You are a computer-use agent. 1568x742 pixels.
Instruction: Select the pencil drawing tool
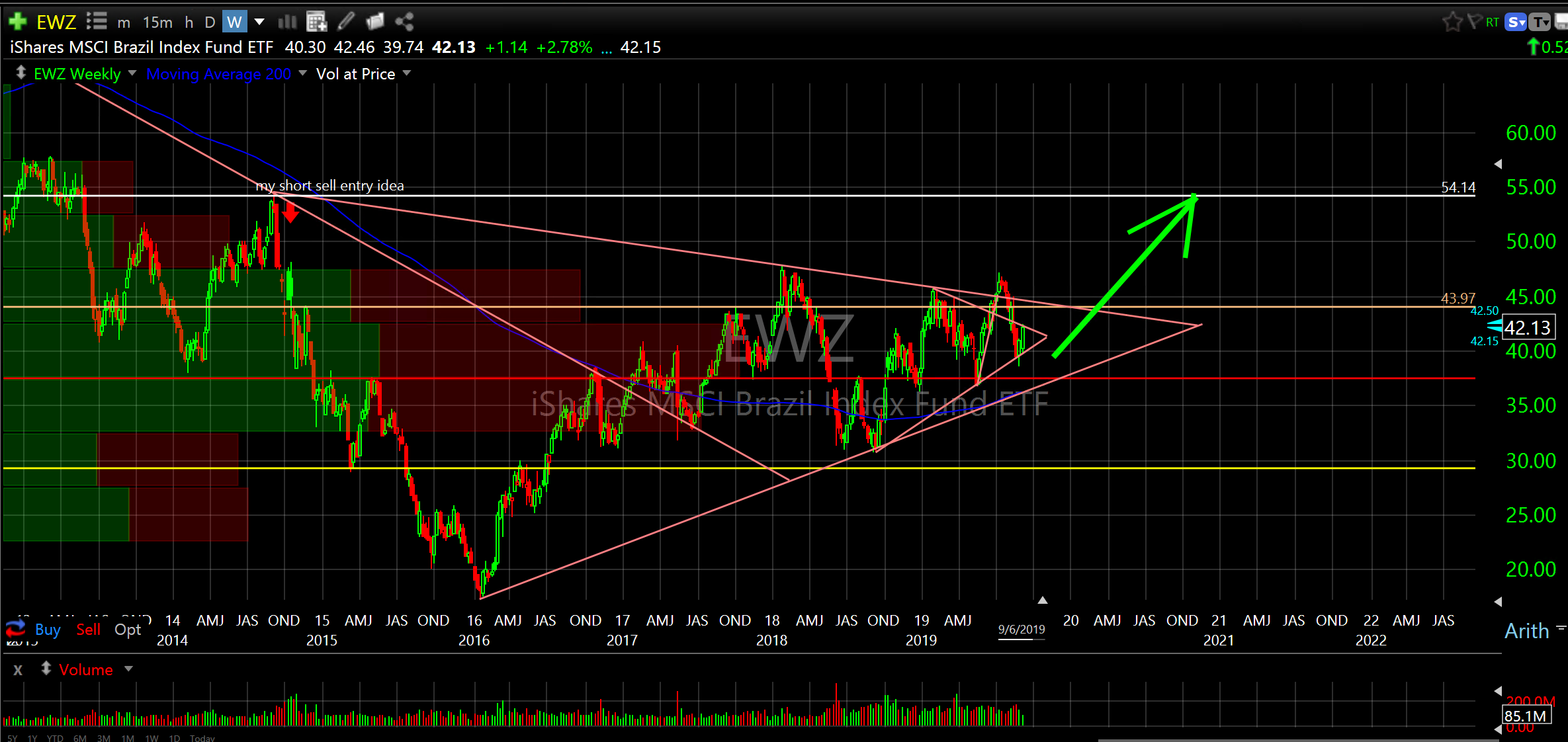(346, 22)
